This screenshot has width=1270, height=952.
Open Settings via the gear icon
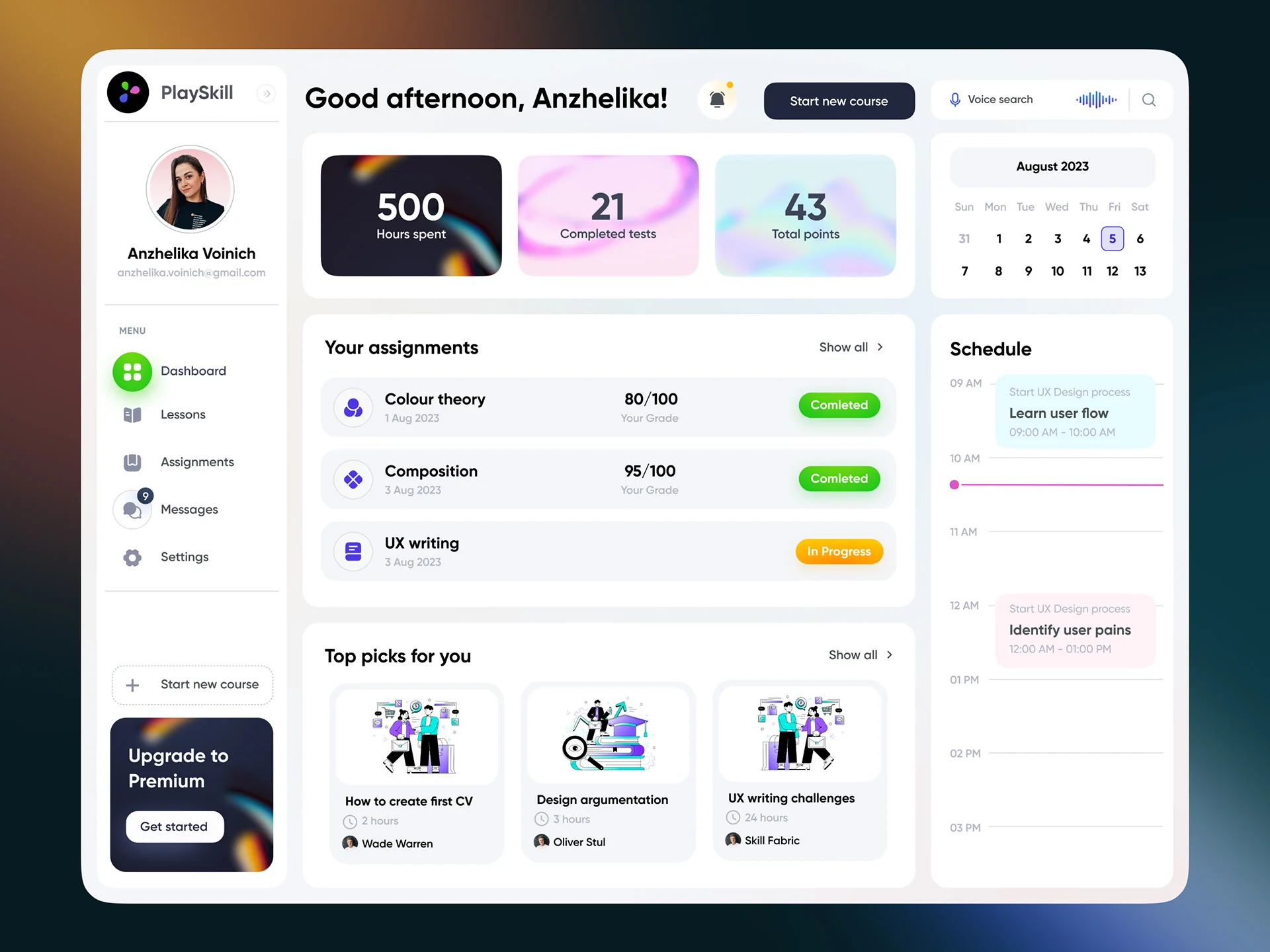coord(132,557)
